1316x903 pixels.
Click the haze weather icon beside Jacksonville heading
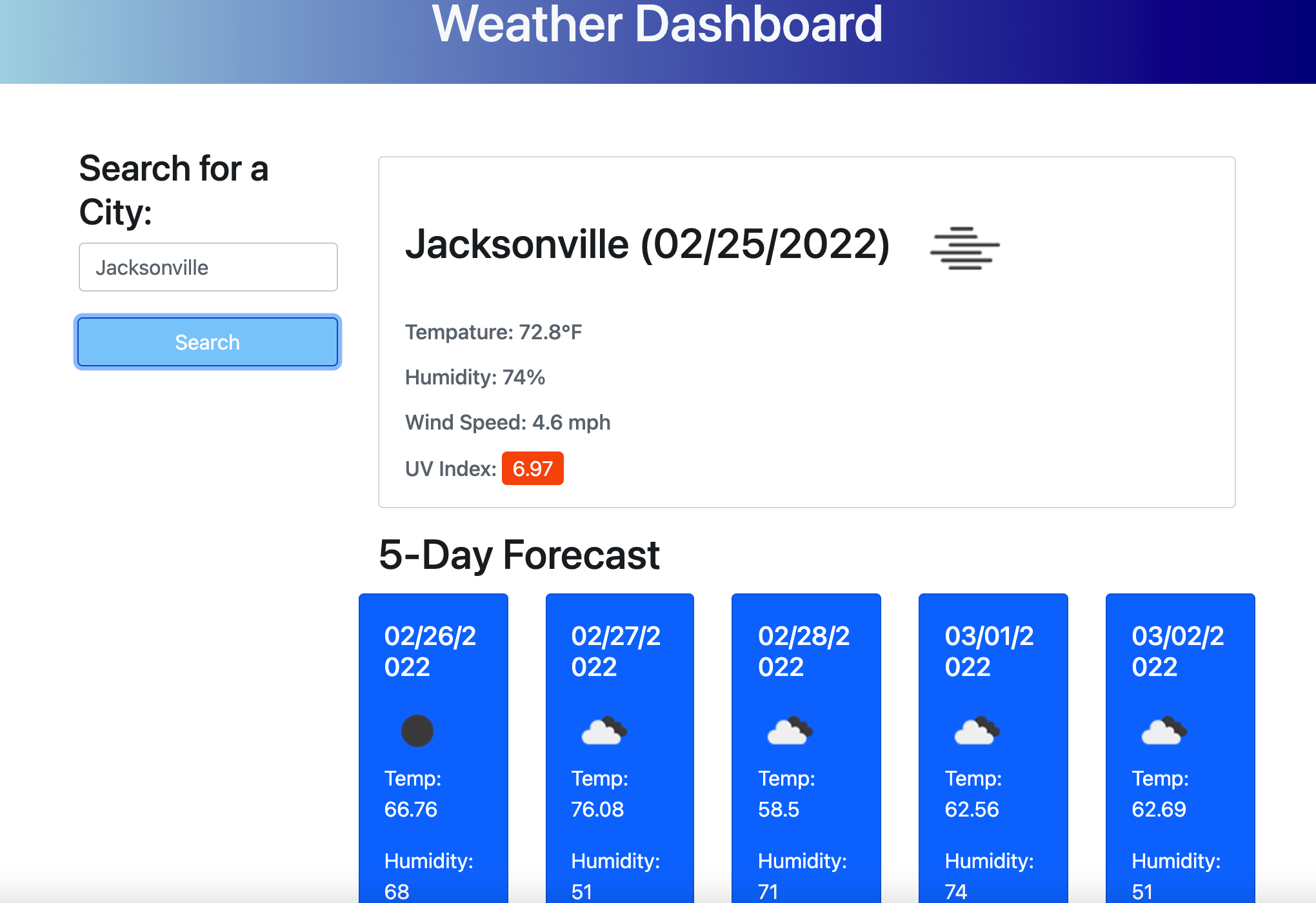coord(966,247)
